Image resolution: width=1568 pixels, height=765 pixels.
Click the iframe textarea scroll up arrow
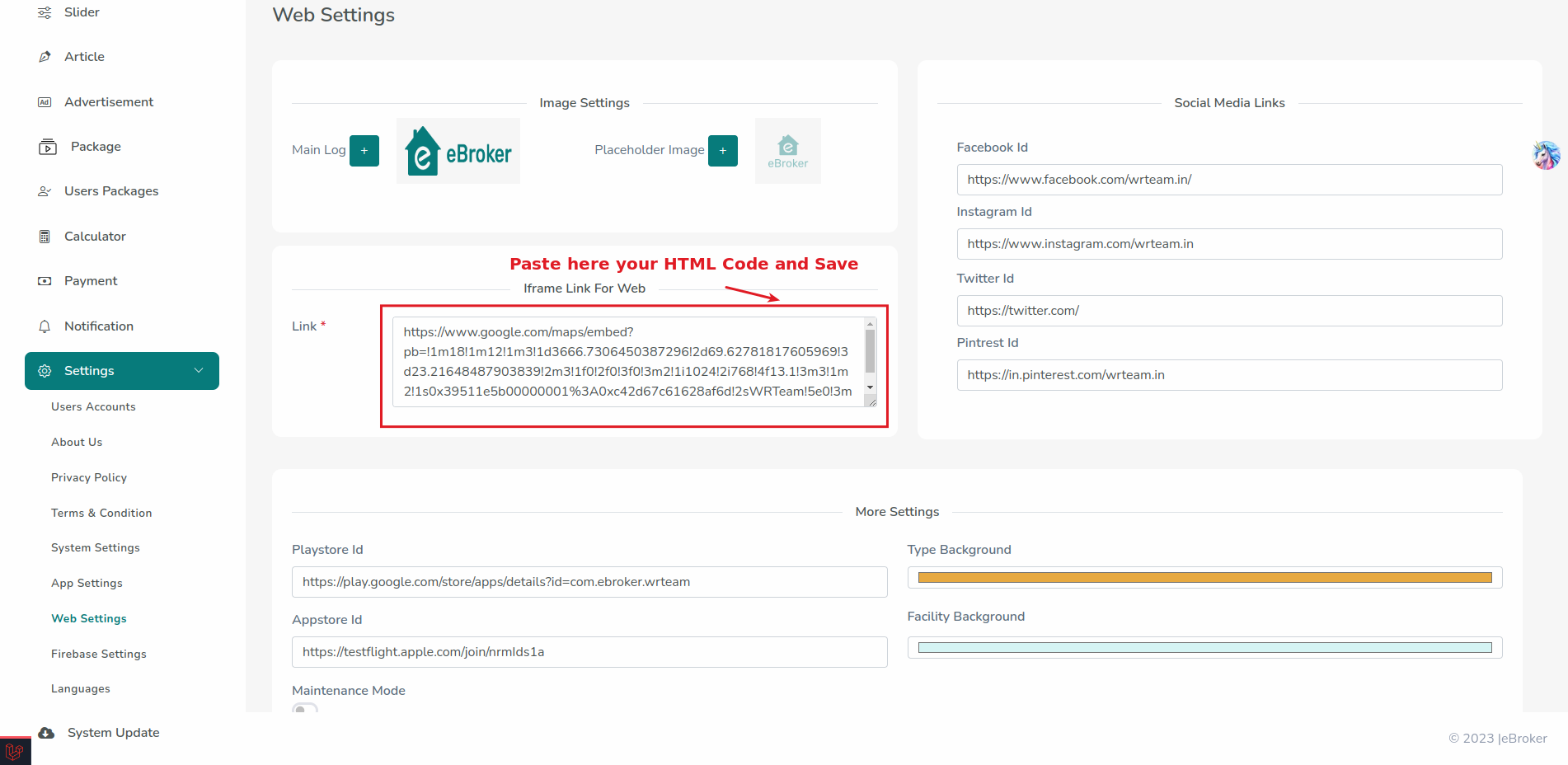[870, 324]
